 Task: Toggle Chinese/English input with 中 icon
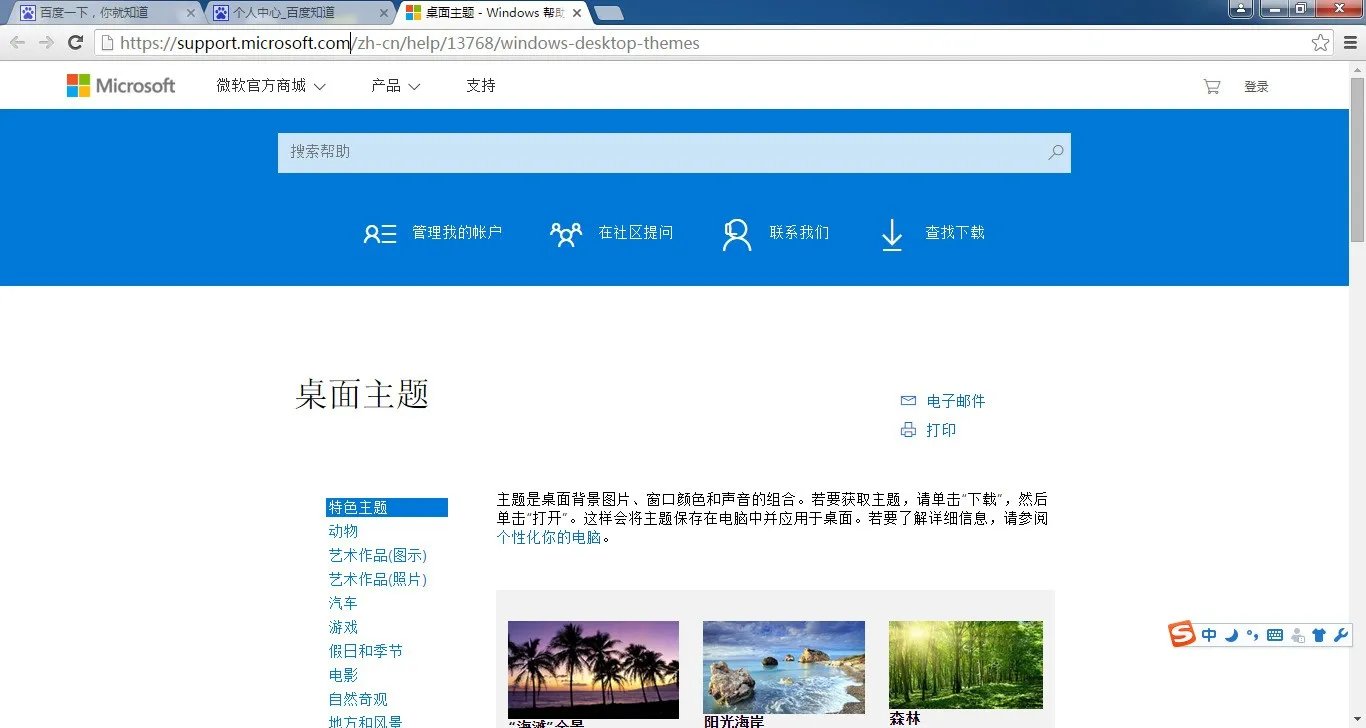pos(1208,634)
